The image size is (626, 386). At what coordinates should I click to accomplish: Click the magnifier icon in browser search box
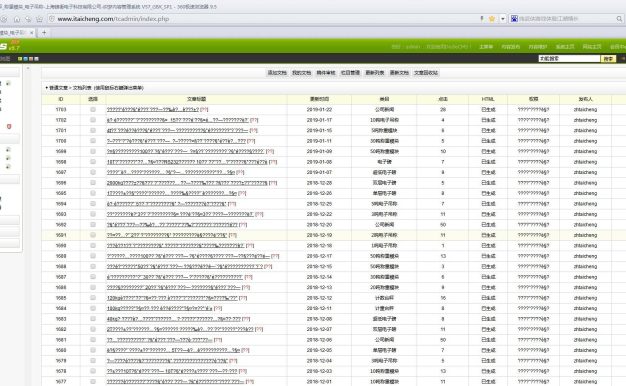click(x=619, y=19)
